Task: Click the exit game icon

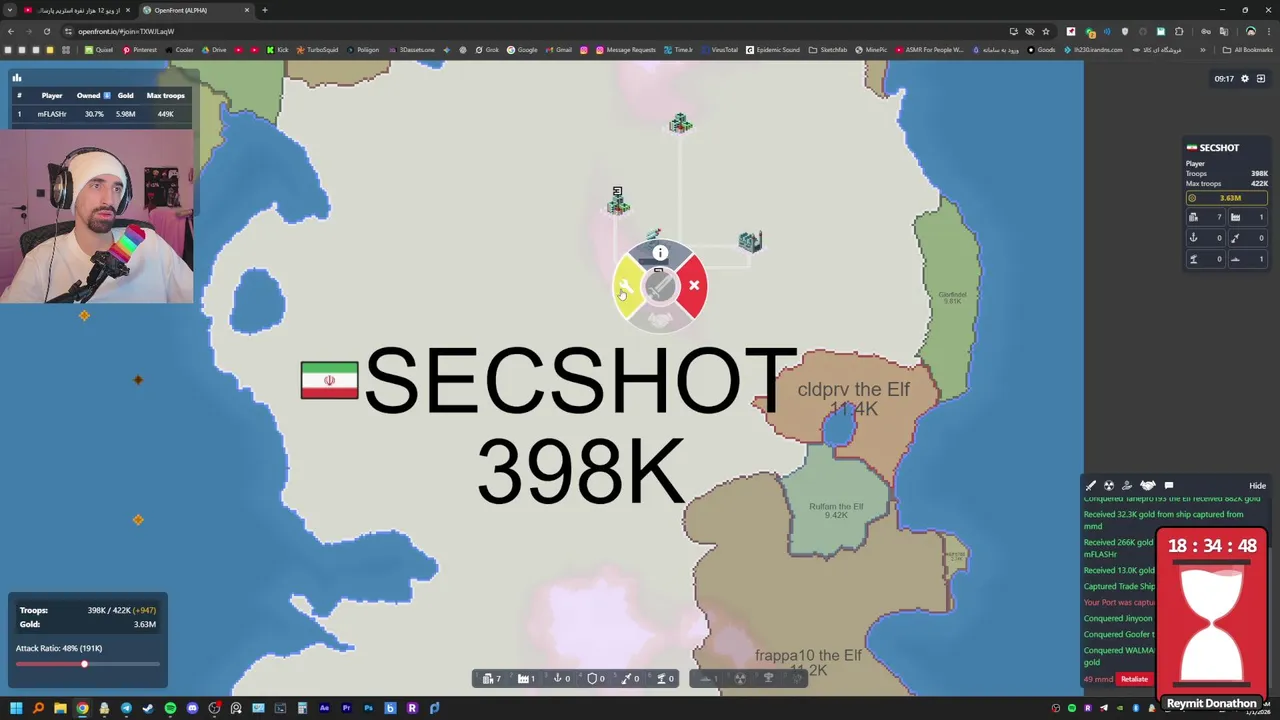Action: click(1261, 78)
